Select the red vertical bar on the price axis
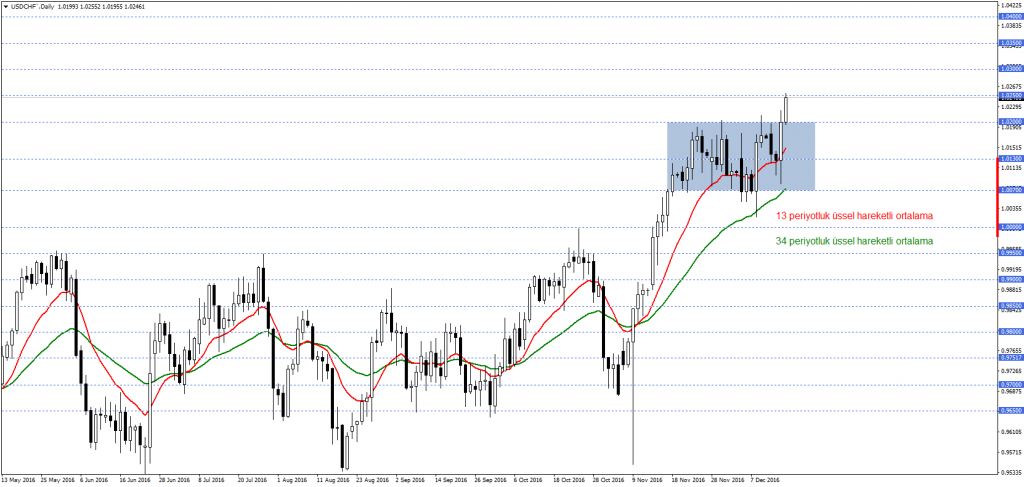Viewport: 1024px width, 487px height. [x=997, y=196]
